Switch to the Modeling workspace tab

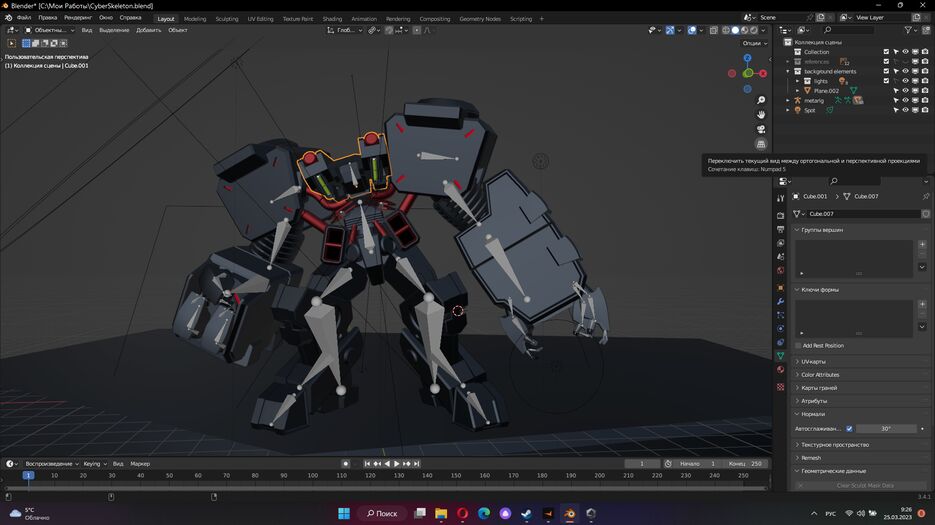[195, 18]
